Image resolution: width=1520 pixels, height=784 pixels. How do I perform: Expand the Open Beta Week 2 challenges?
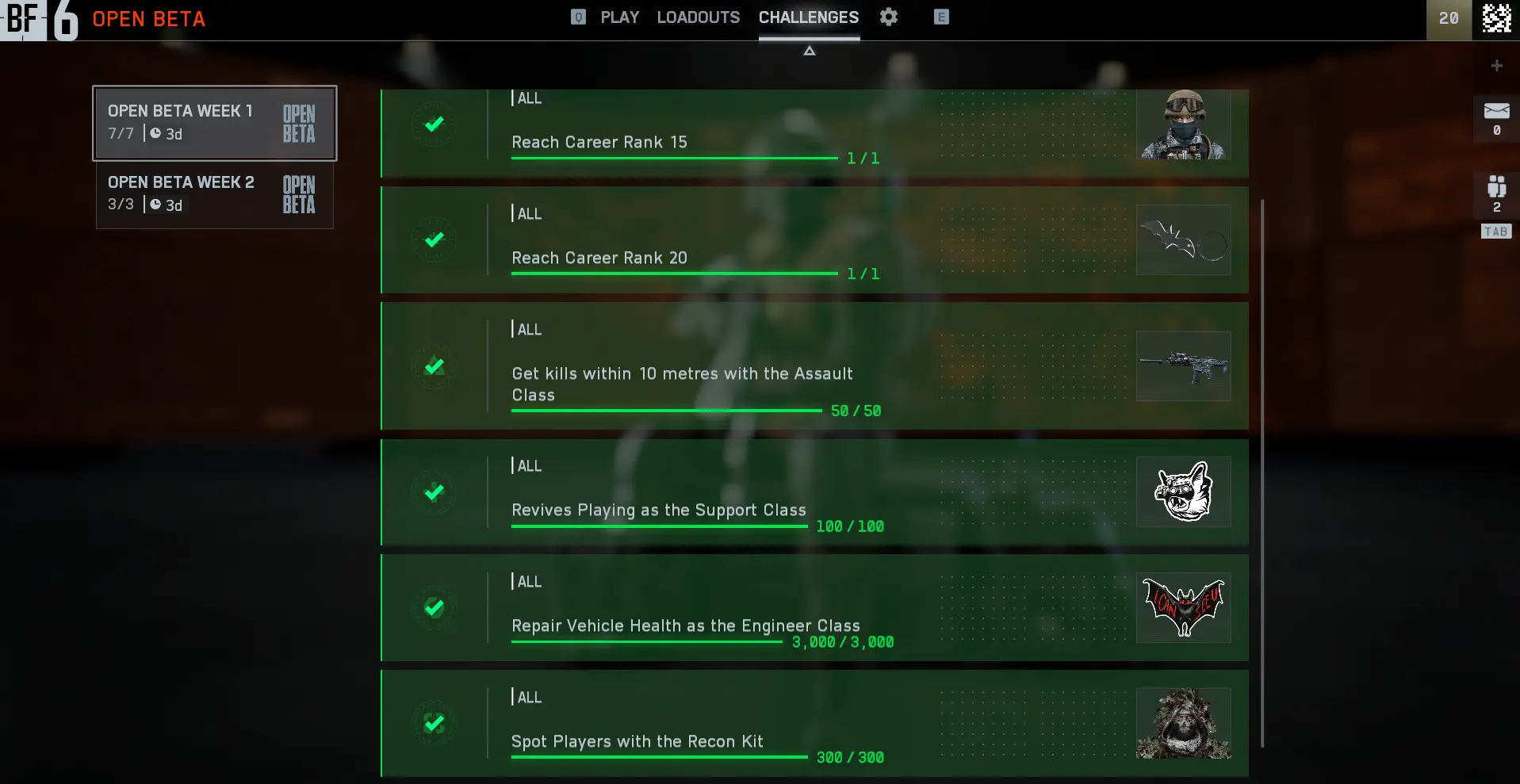(215, 194)
